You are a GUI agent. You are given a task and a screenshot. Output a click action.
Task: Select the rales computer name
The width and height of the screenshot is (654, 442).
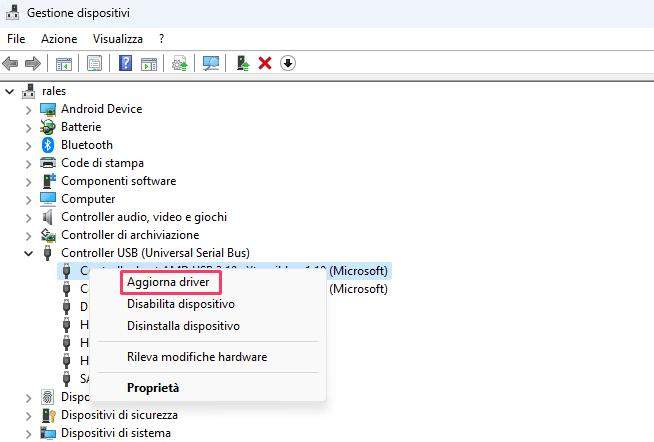click(x=54, y=91)
